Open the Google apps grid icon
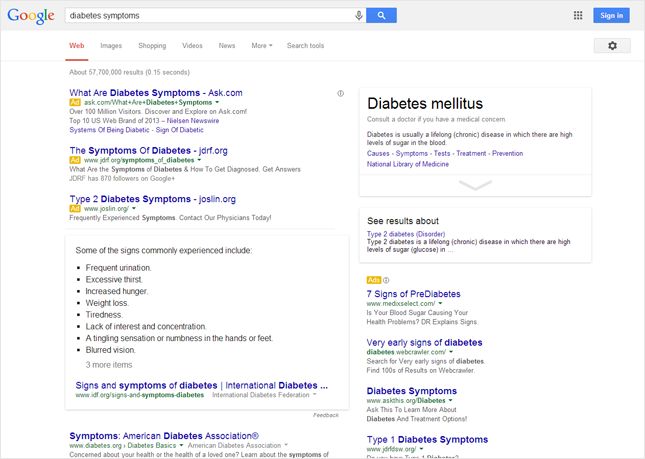Screen dimensions: 645x459 (577, 16)
